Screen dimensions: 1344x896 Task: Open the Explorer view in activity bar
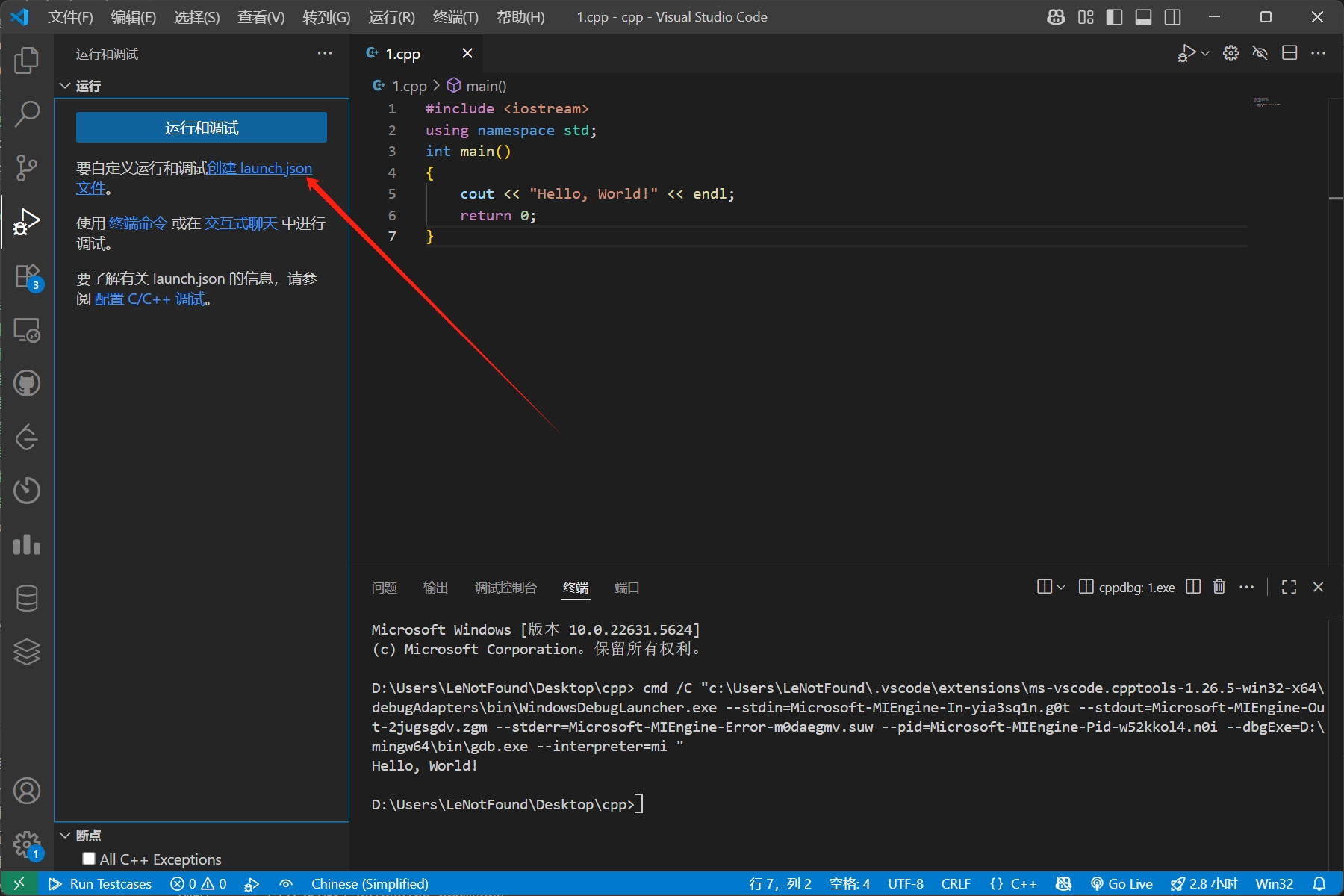point(27,60)
